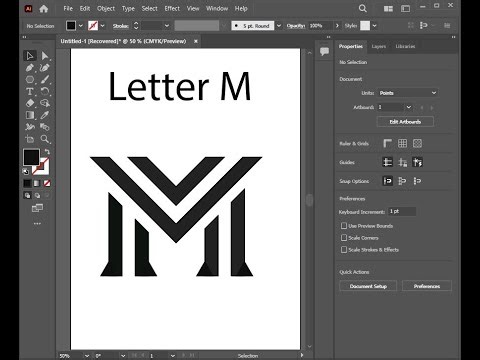This screenshot has height=360, width=480.
Task: Switch to the Layers tab
Action: click(x=379, y=46)
